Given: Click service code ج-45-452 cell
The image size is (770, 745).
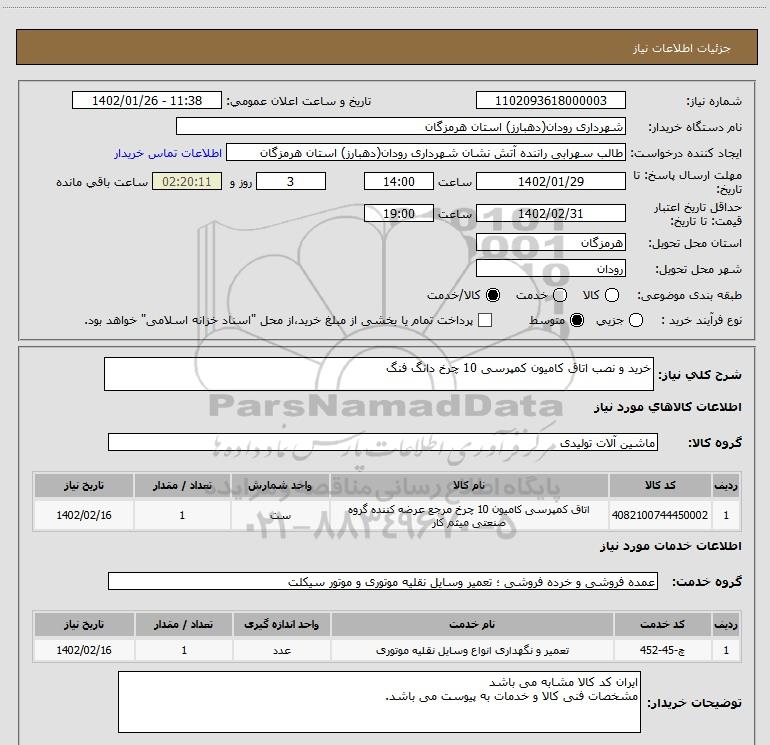Looking at the screenshot, I should [662, 650].
